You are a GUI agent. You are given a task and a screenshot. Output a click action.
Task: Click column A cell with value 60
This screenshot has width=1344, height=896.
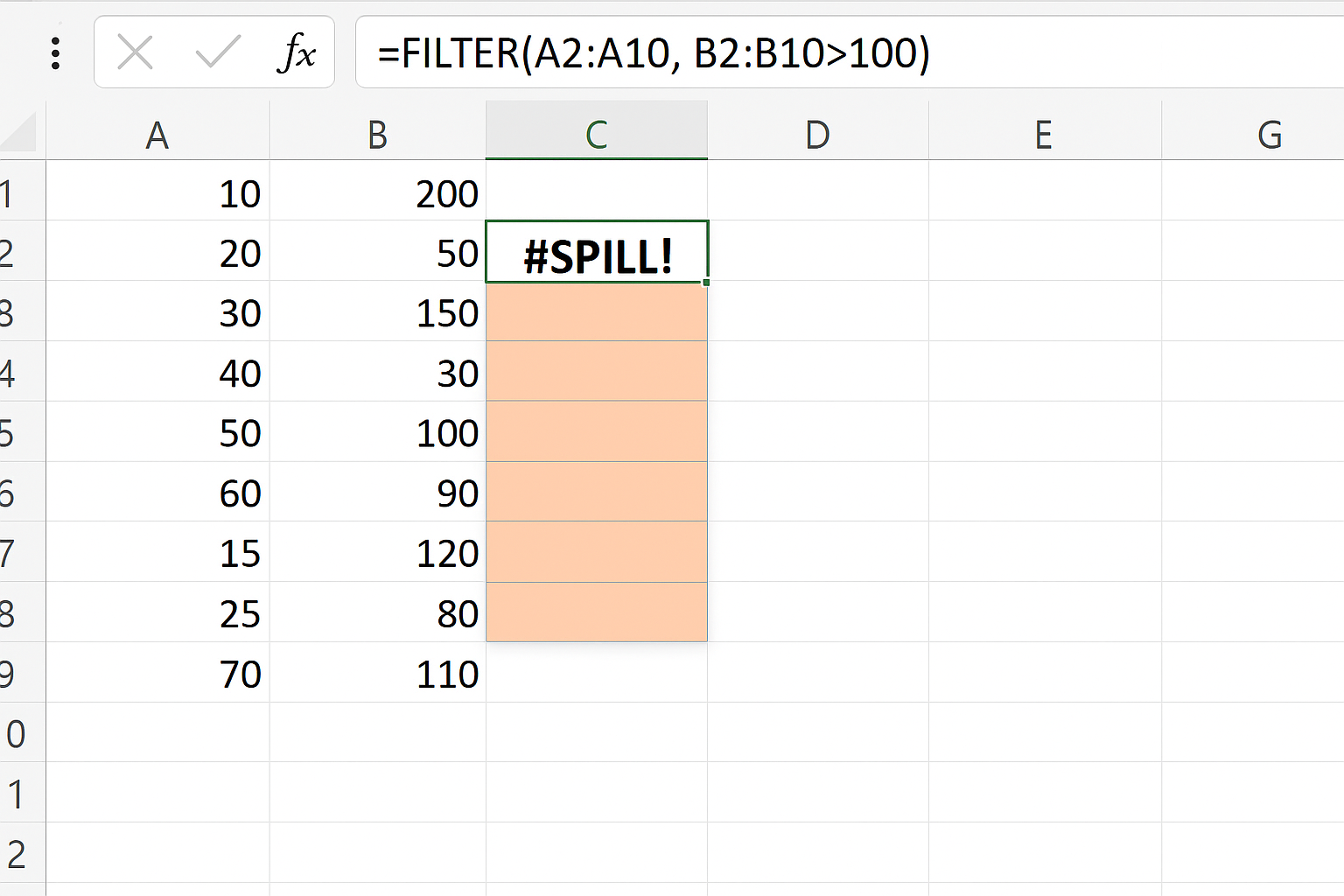157,492
